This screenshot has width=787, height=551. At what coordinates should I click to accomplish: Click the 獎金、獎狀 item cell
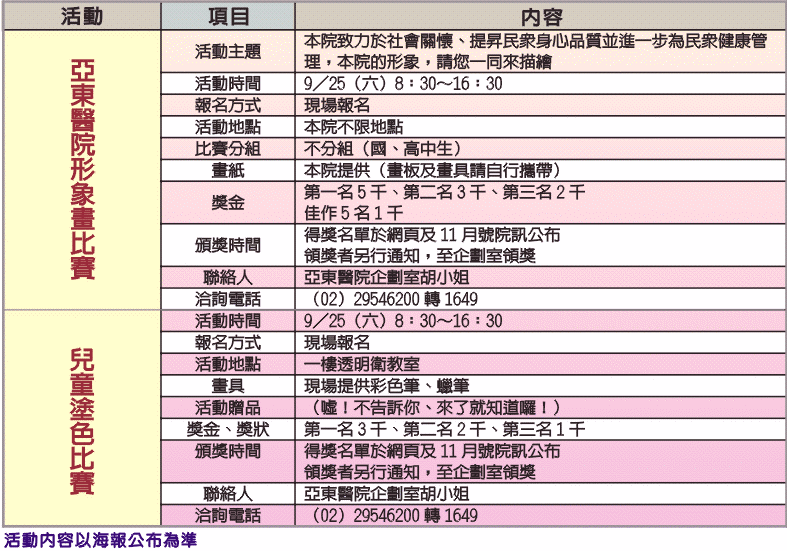click(x=228, y=430)
